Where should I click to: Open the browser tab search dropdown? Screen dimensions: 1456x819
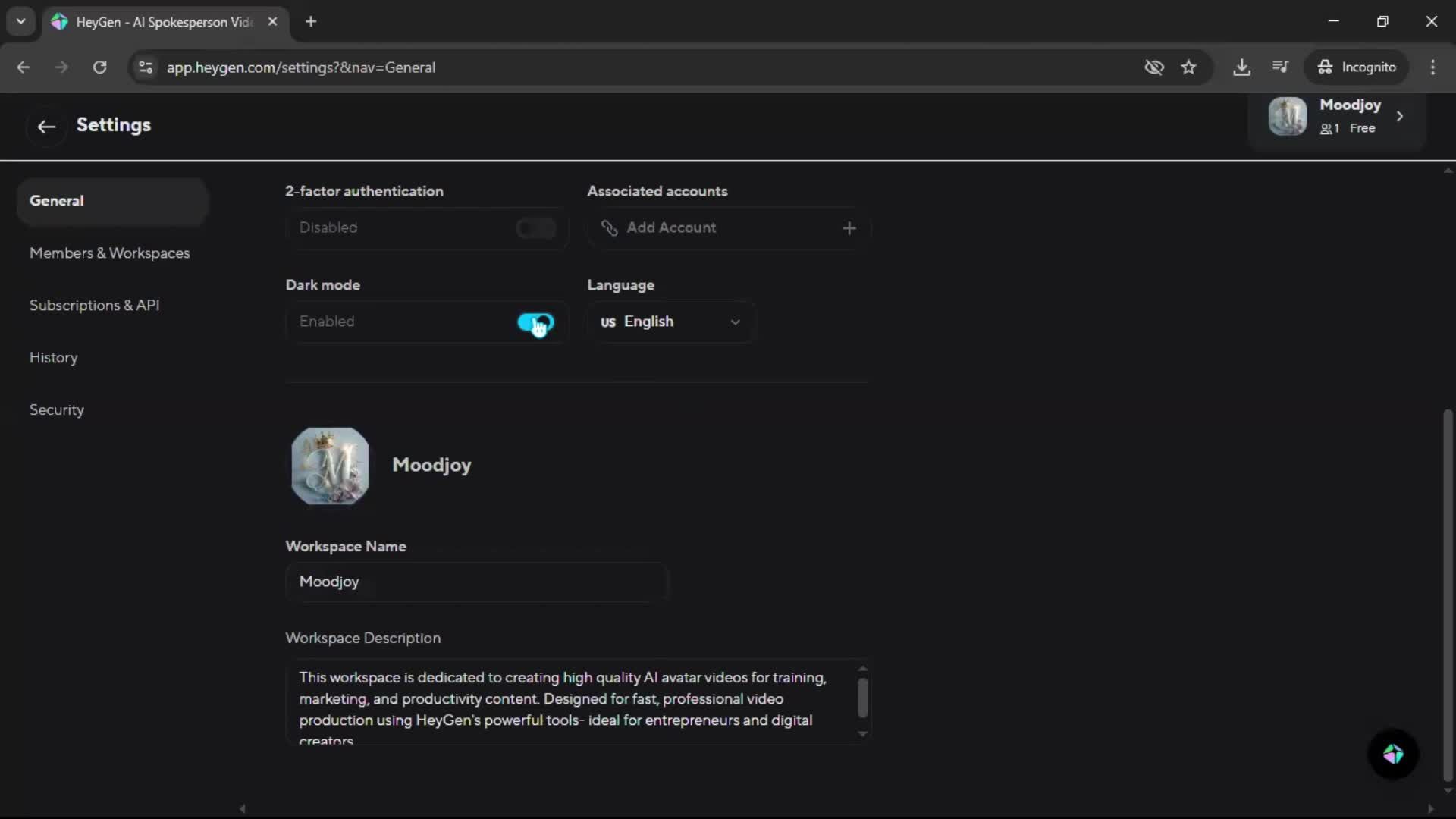[x=21, y=21]
